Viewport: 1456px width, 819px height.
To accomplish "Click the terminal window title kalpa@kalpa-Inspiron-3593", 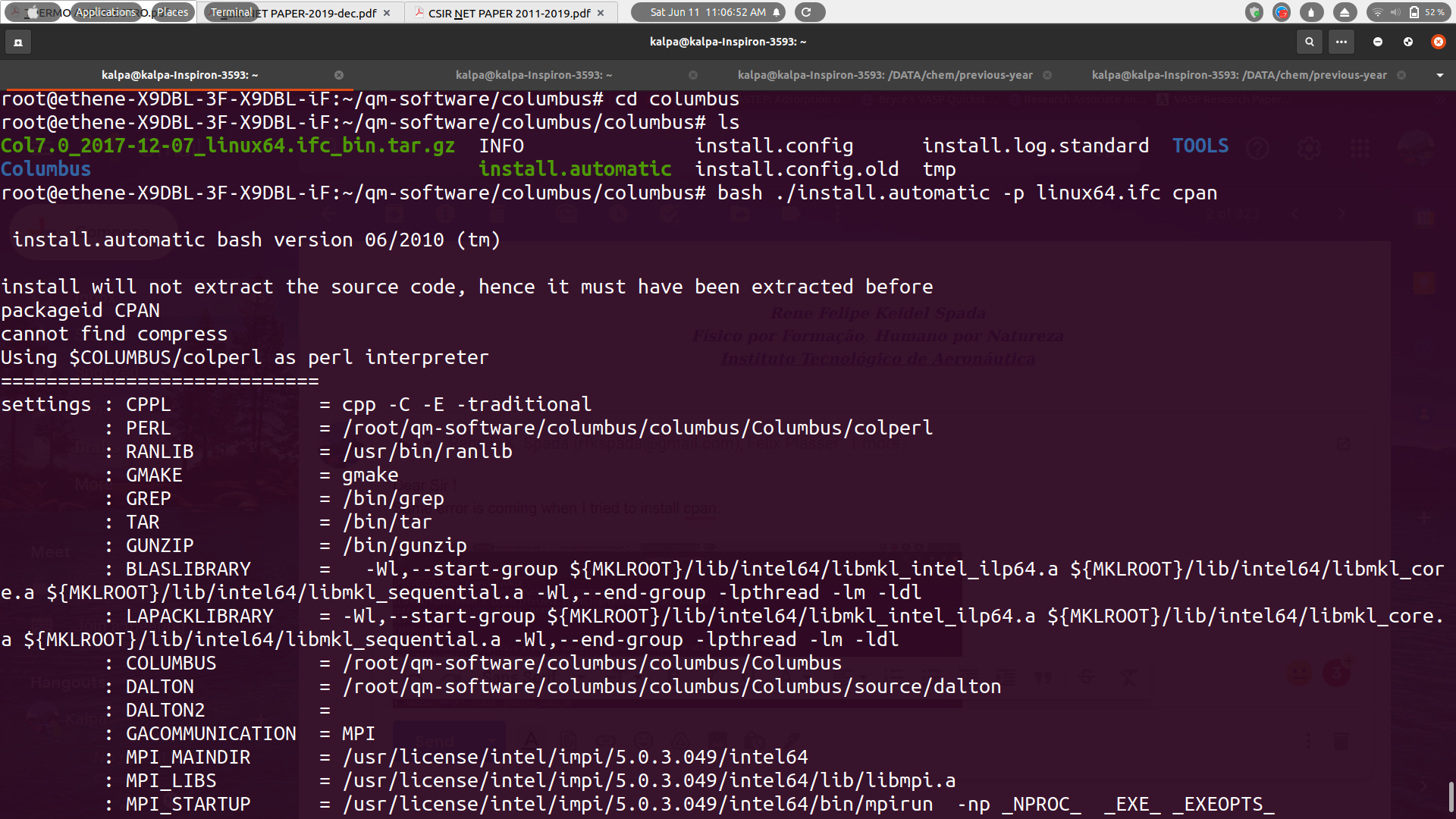I will tap(727, 42).
